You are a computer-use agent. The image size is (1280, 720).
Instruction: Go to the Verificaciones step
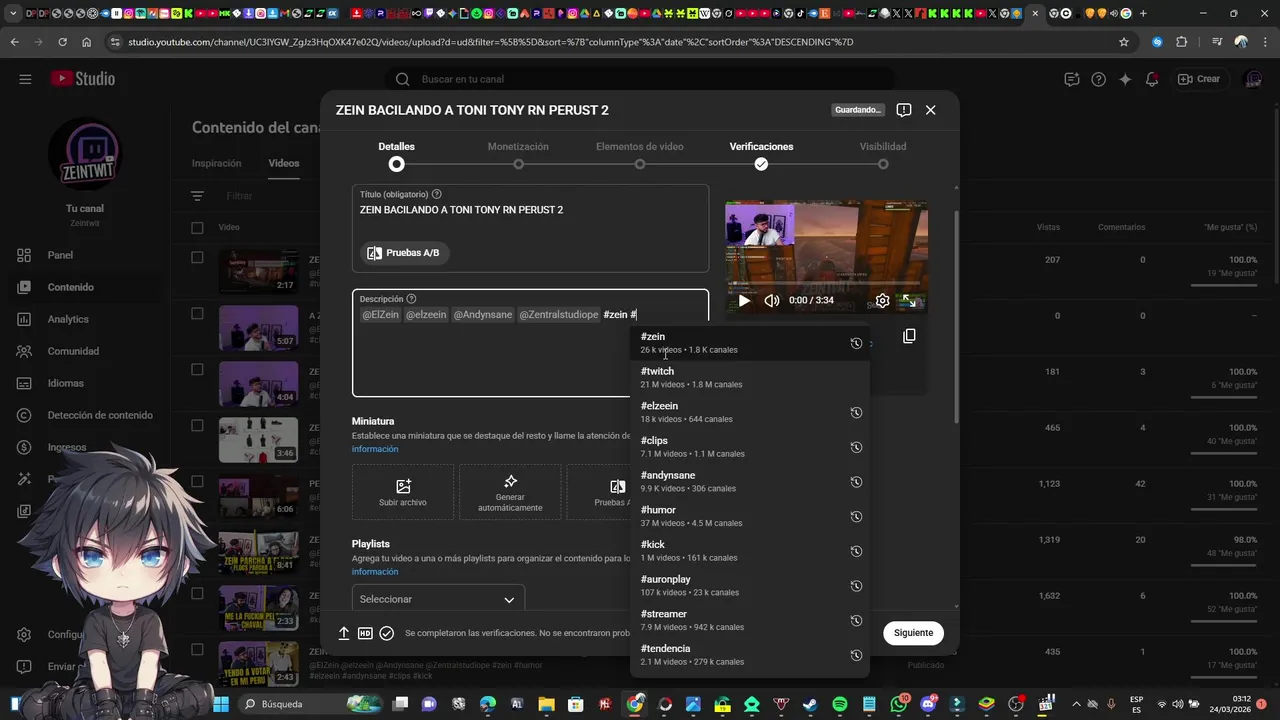click(x=761, y=155)
